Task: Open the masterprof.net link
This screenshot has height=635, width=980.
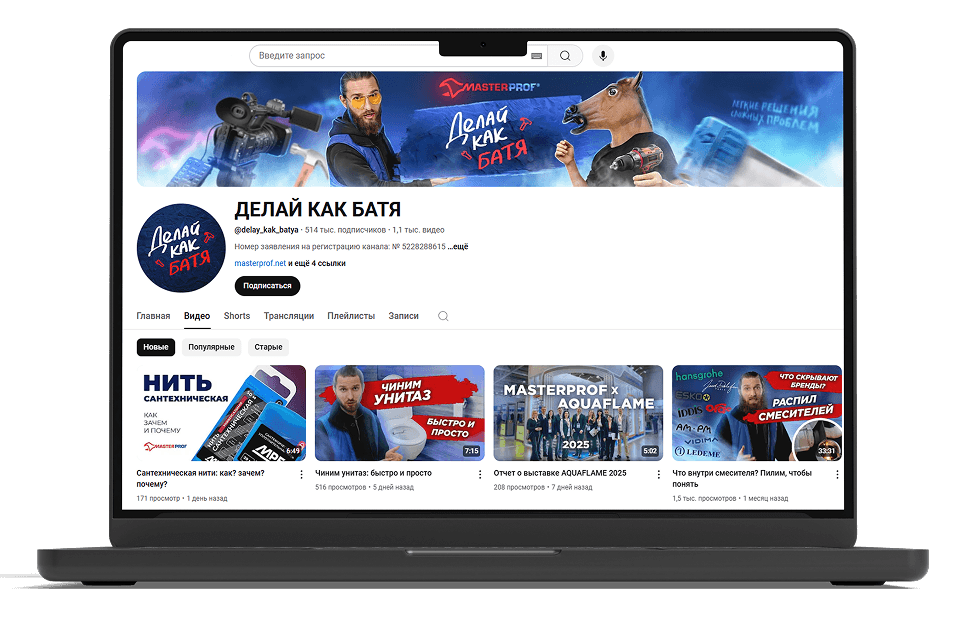Action: 260,263
